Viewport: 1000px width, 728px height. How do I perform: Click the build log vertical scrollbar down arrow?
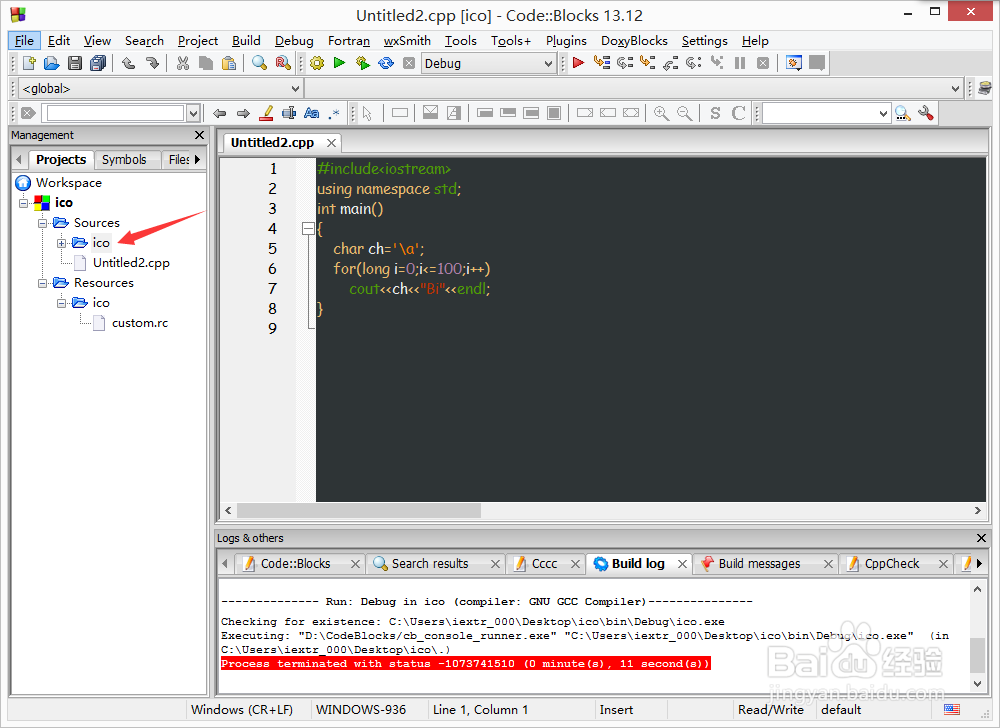[977, 684]
